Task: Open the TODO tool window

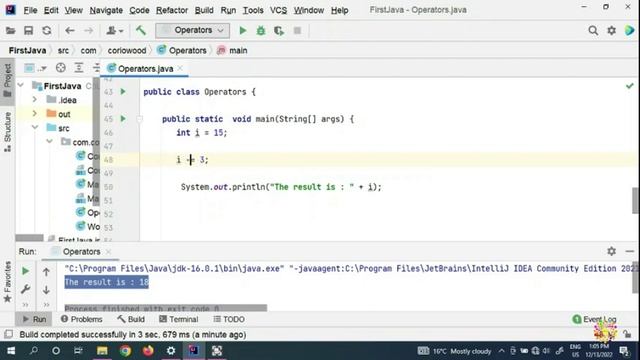Action: [229, 319]
